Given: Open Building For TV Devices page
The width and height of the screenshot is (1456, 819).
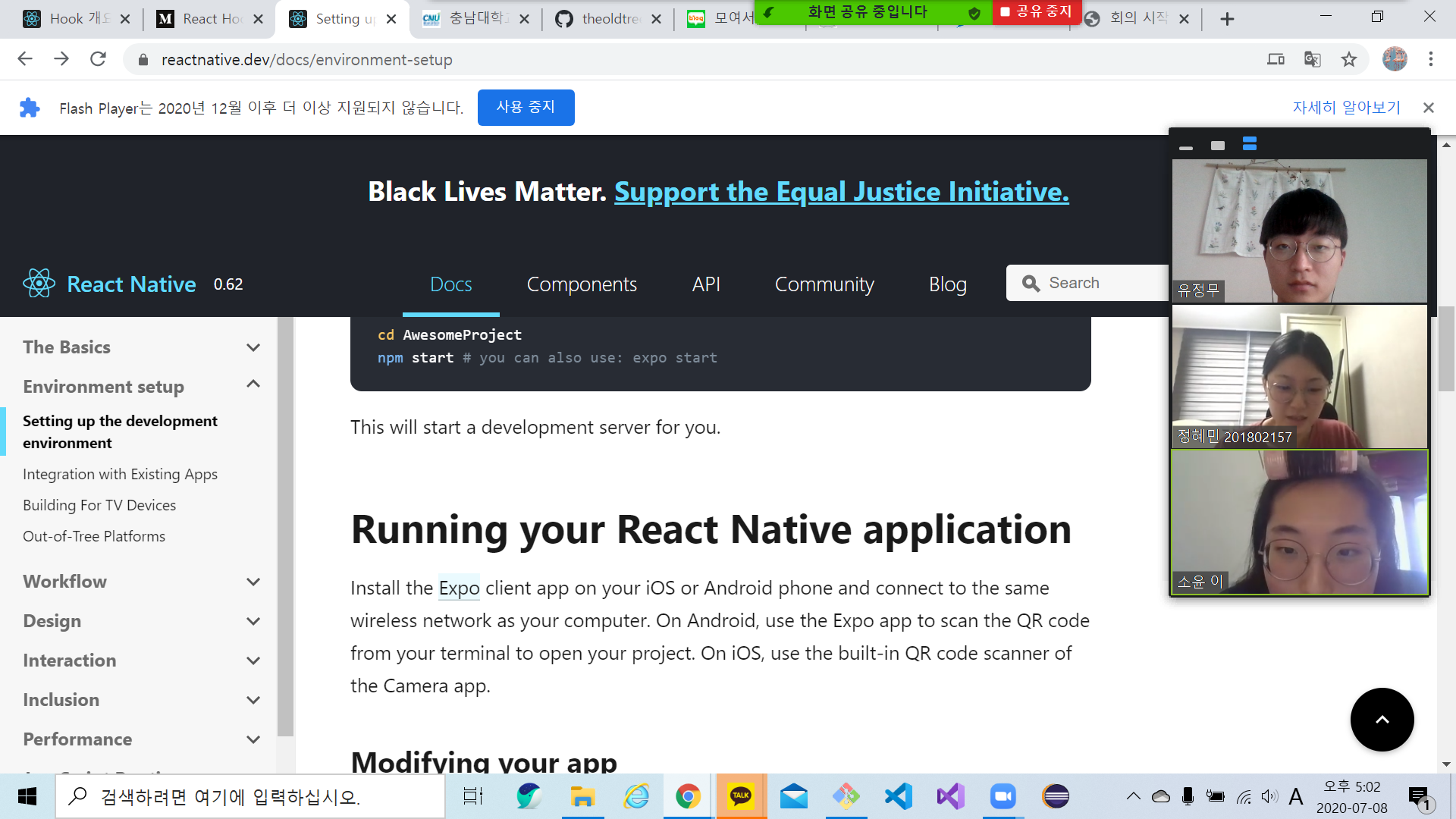Looking at the screenshot, I should (99, 505).
